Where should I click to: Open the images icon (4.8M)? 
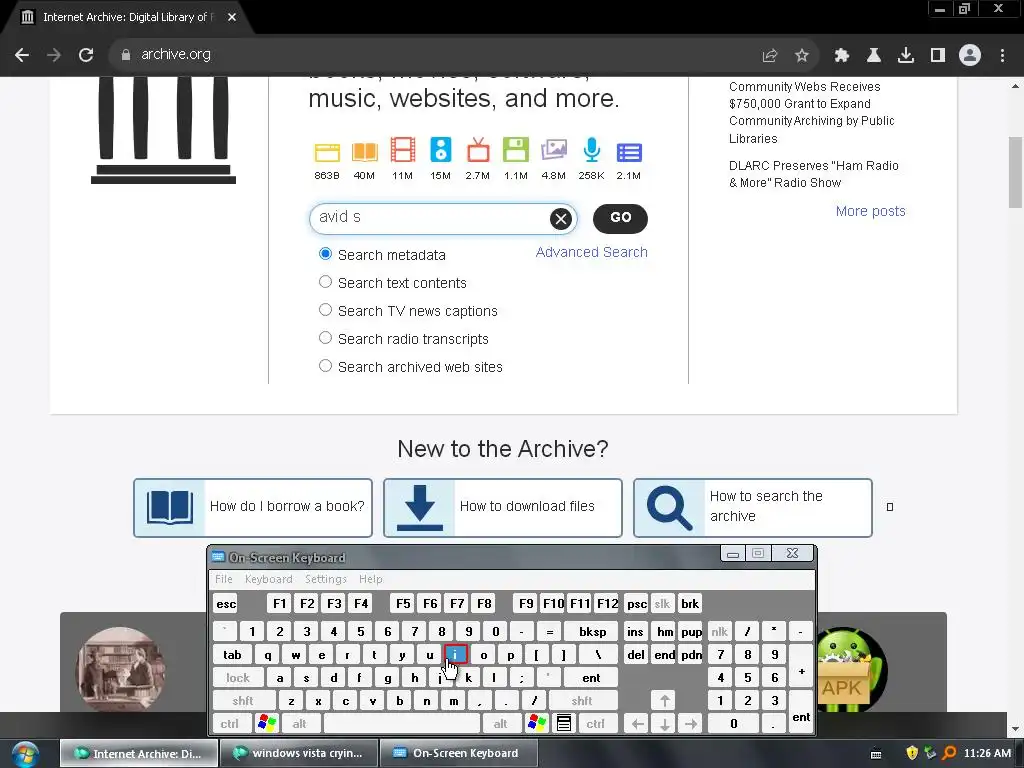click(x=553, y=150)
